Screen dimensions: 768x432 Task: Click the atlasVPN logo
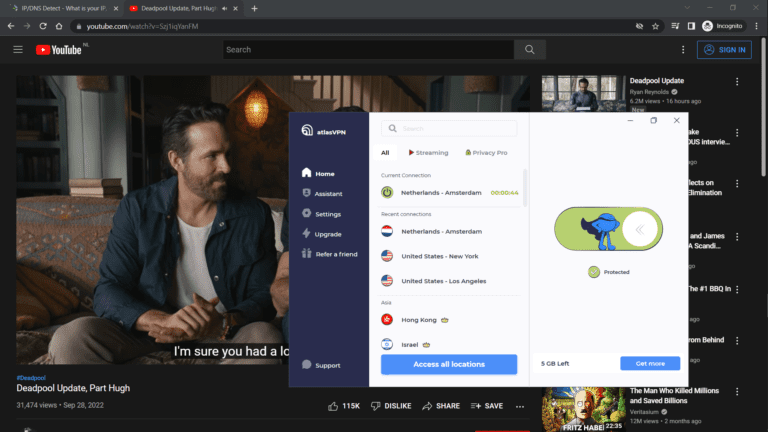[x=323, y=131]
